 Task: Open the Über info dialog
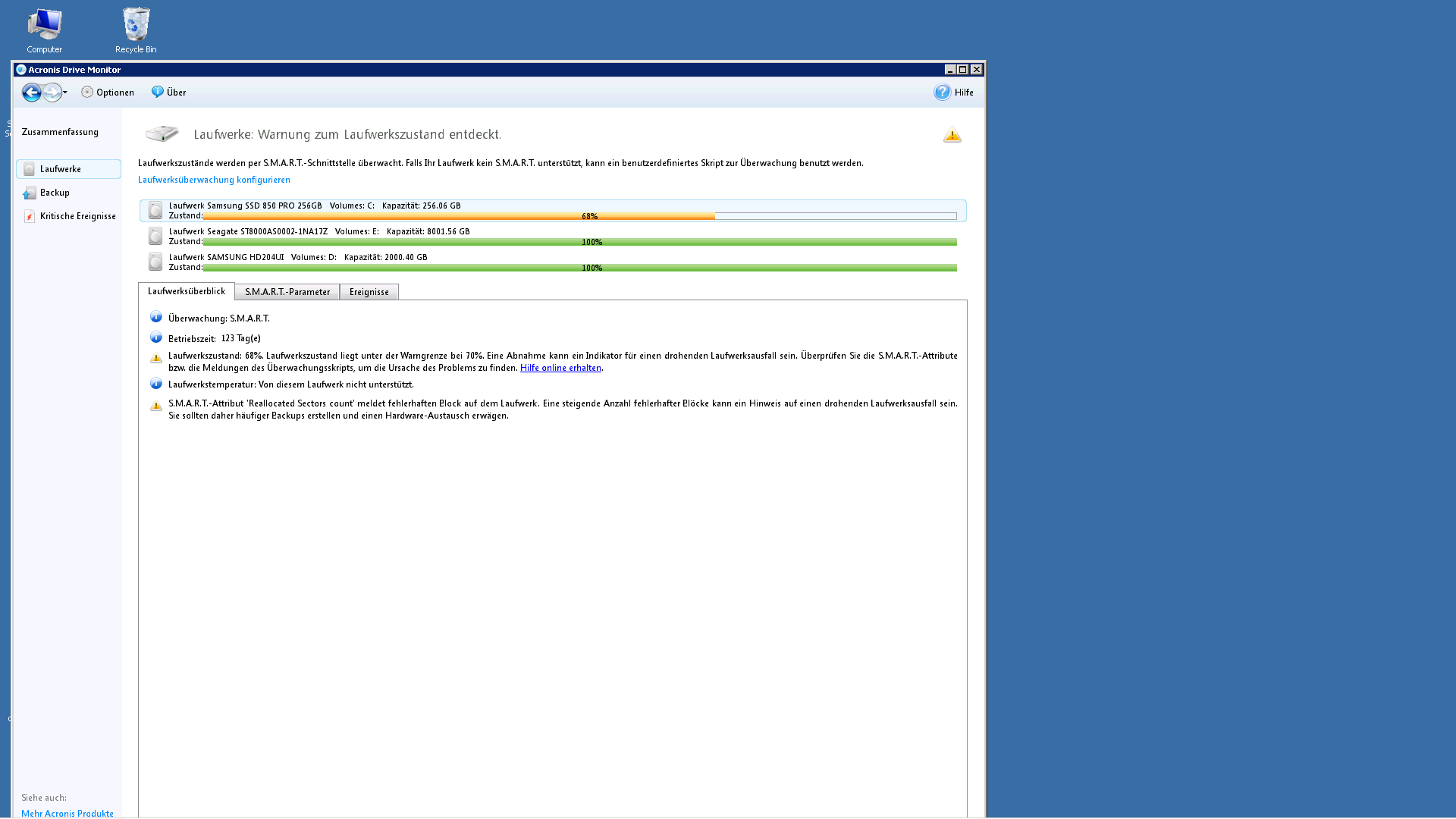168,93
